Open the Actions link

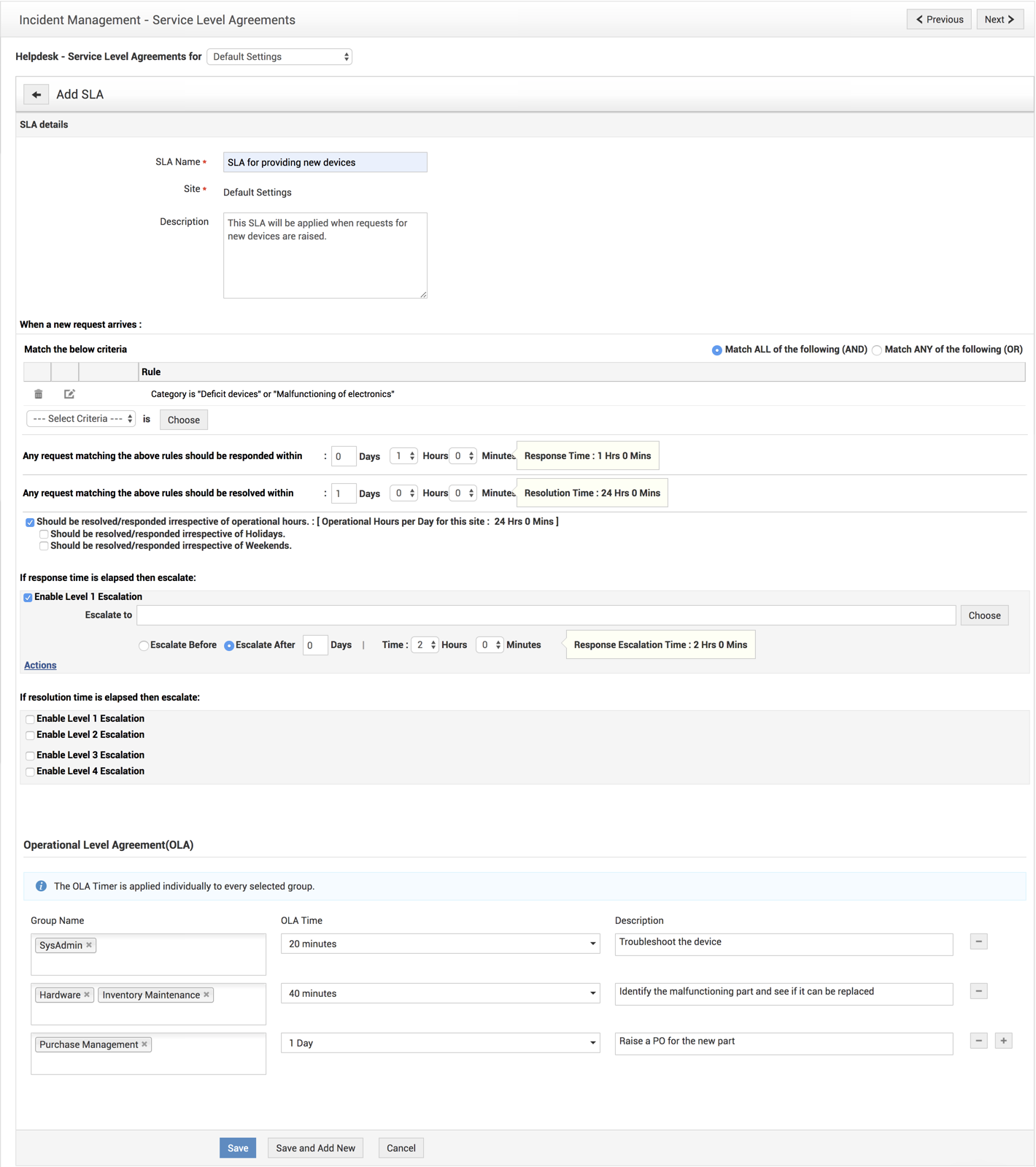[x=40, y=666]
